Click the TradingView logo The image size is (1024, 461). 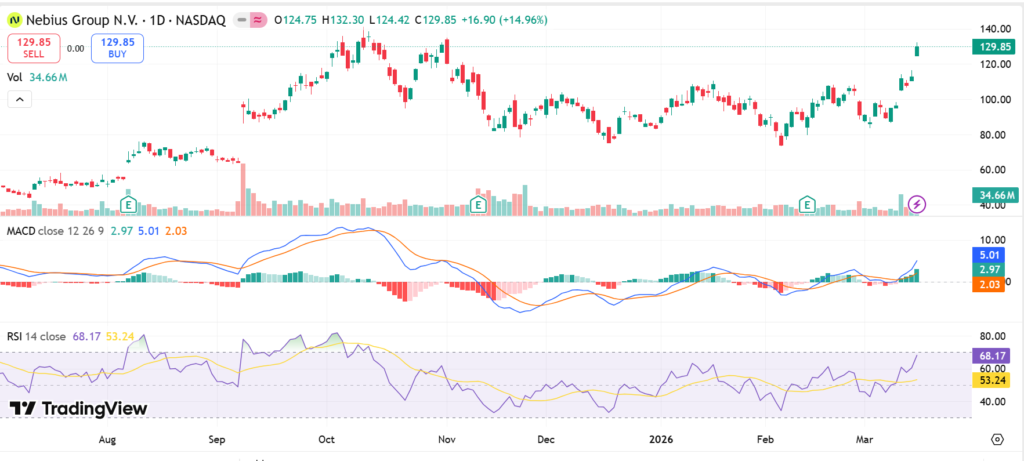coord(78,408)
